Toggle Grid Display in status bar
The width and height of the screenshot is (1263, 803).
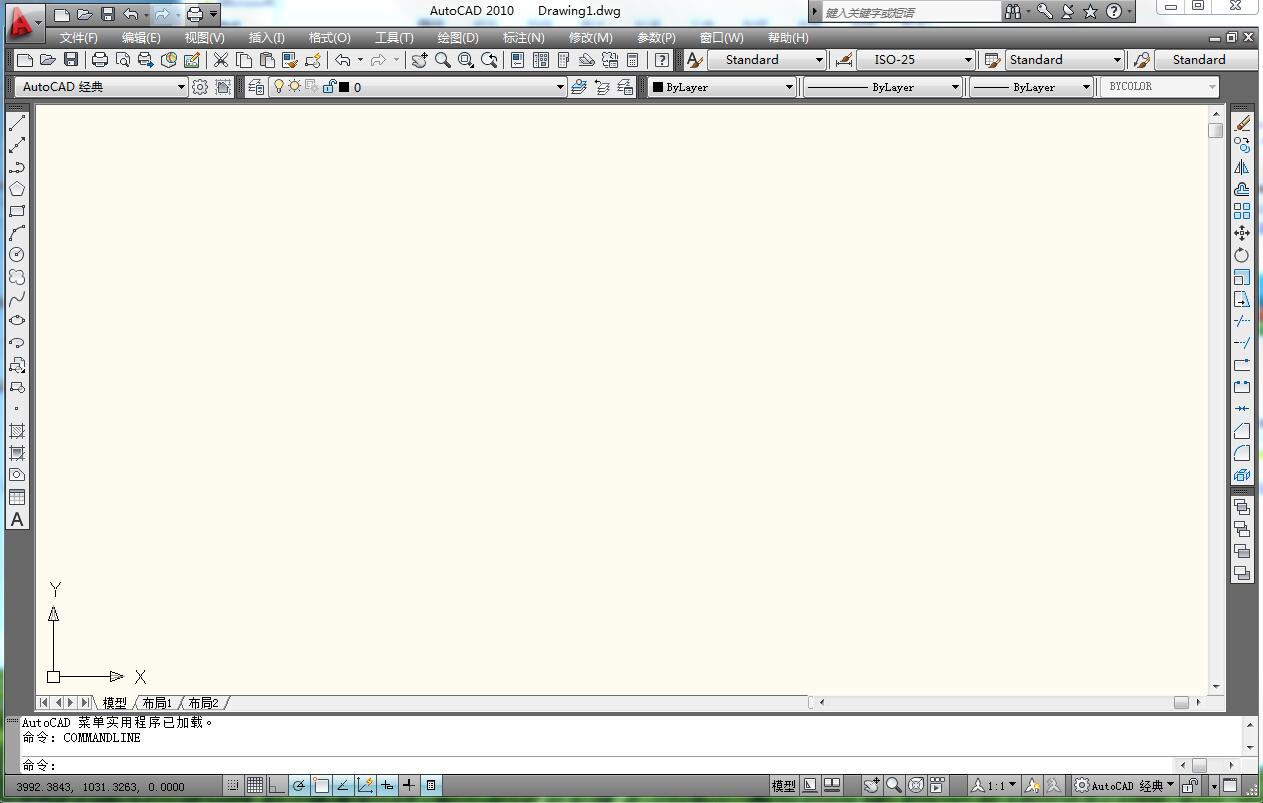(x=255, y=786)
